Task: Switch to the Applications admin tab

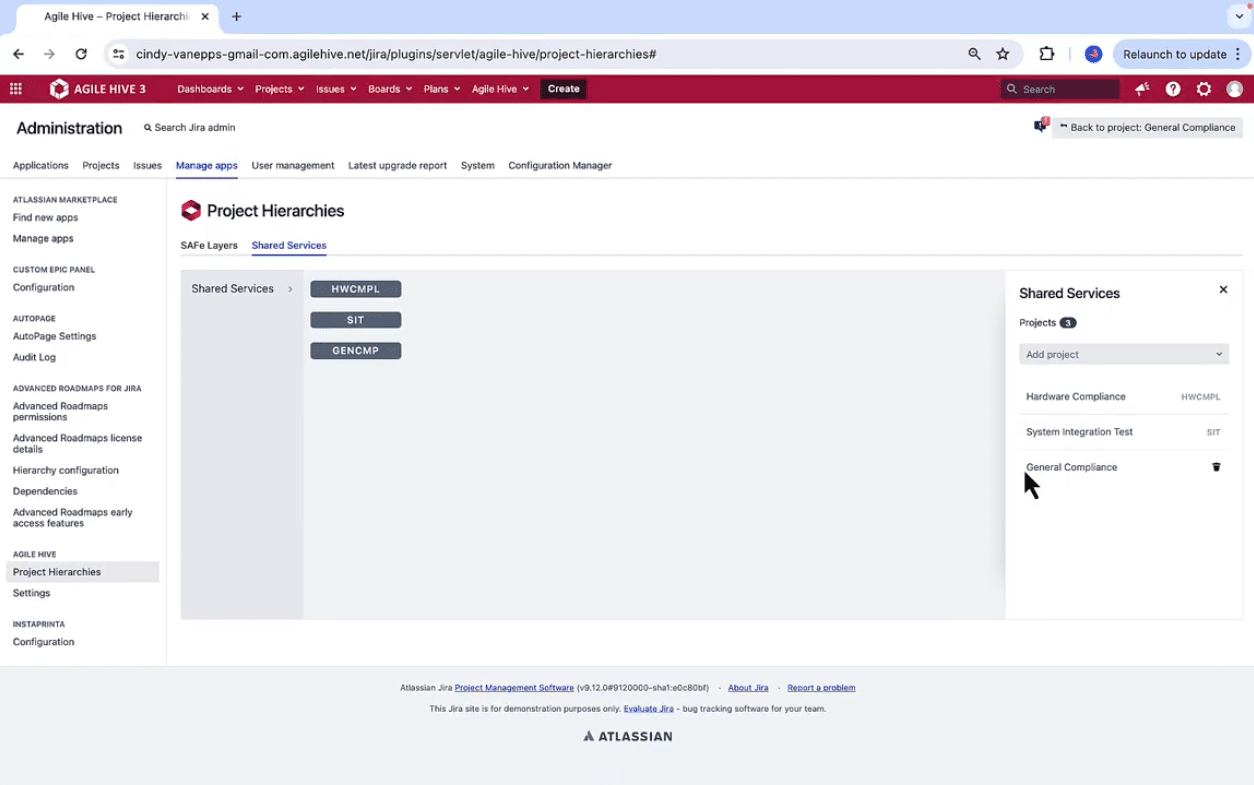Action: [40, 165]
